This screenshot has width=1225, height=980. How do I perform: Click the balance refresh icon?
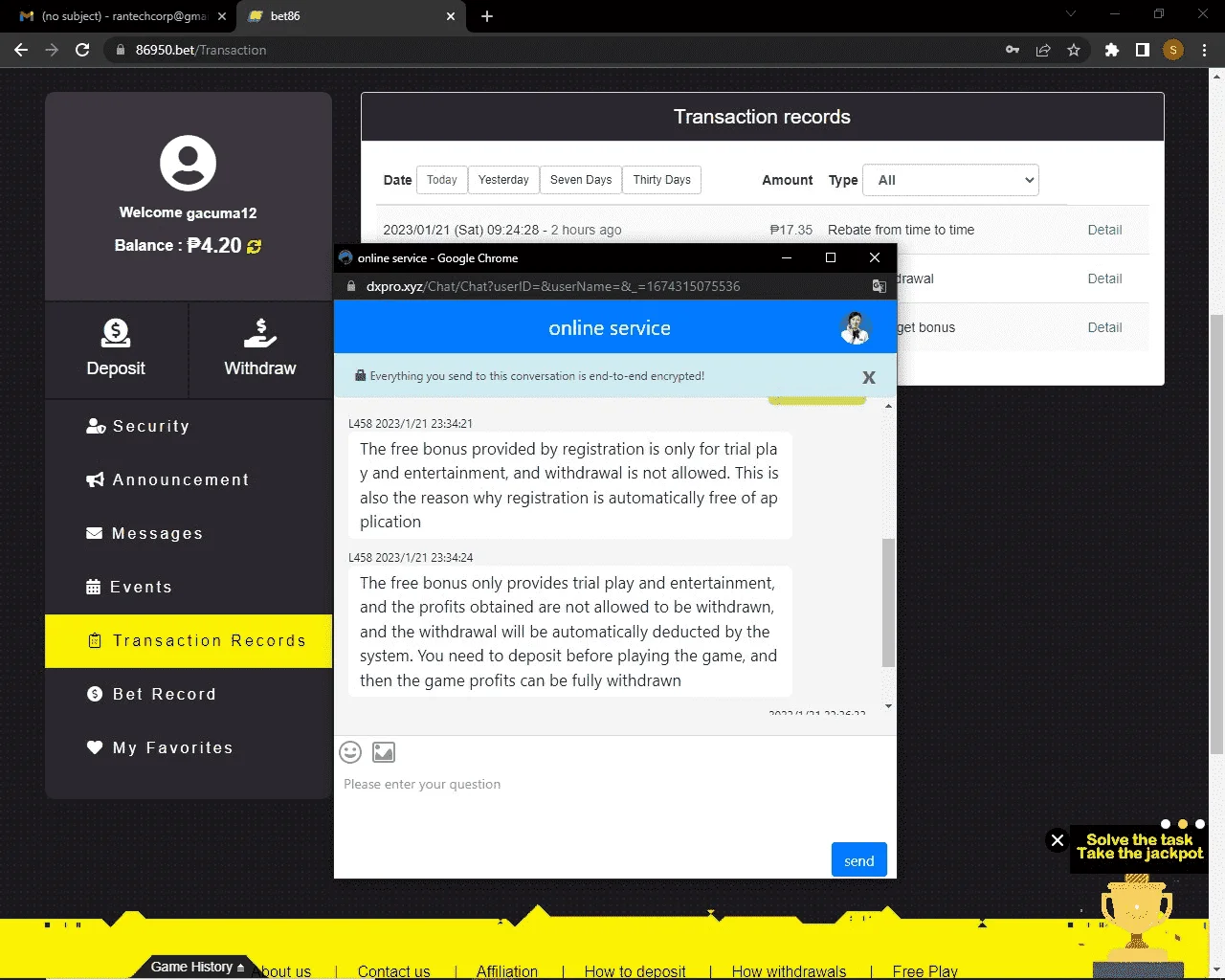click(x=254, y=246)
